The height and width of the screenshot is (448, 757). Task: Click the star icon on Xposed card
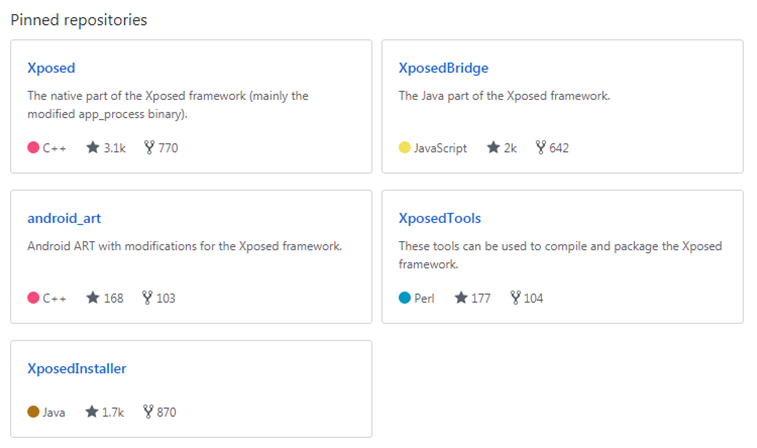point(93,148)
